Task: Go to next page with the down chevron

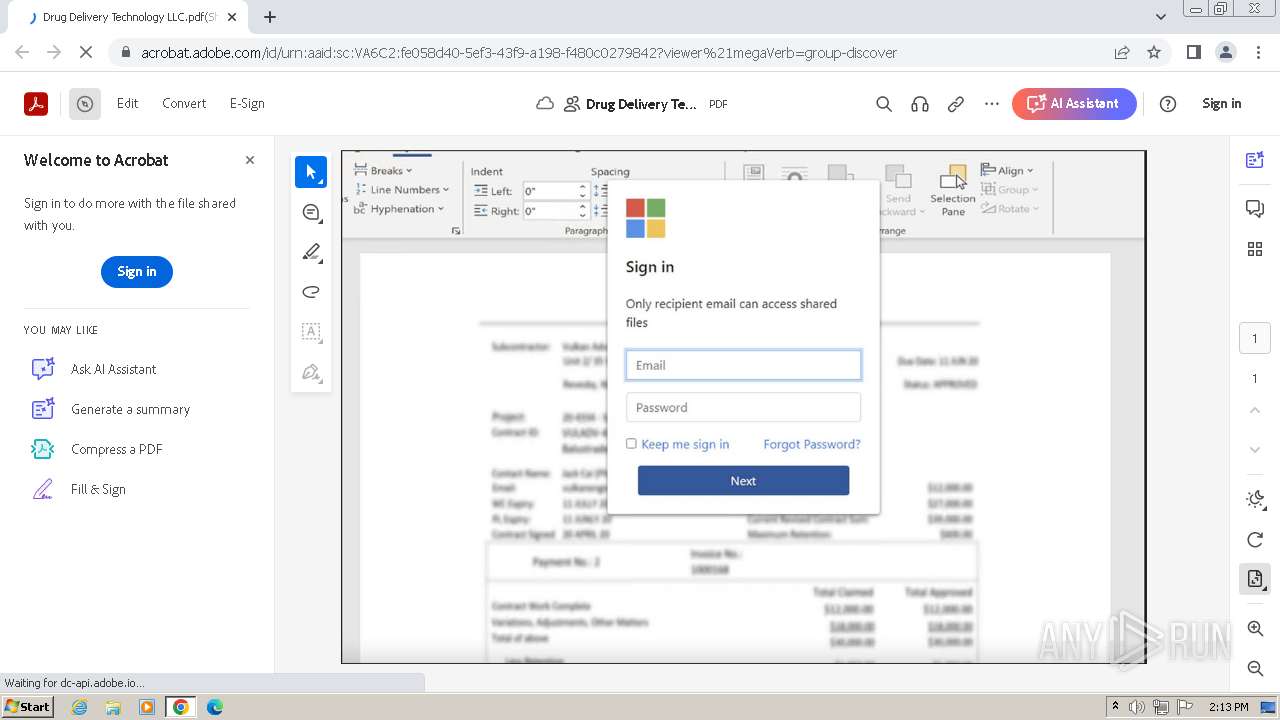Action: [x=1255, y=450]
